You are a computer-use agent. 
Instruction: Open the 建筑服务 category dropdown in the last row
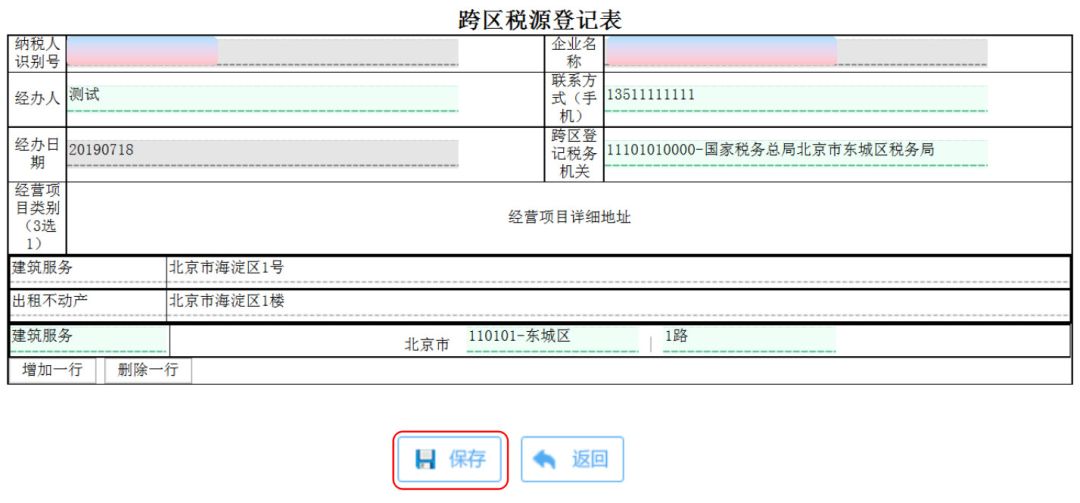[x=88, y=340]
